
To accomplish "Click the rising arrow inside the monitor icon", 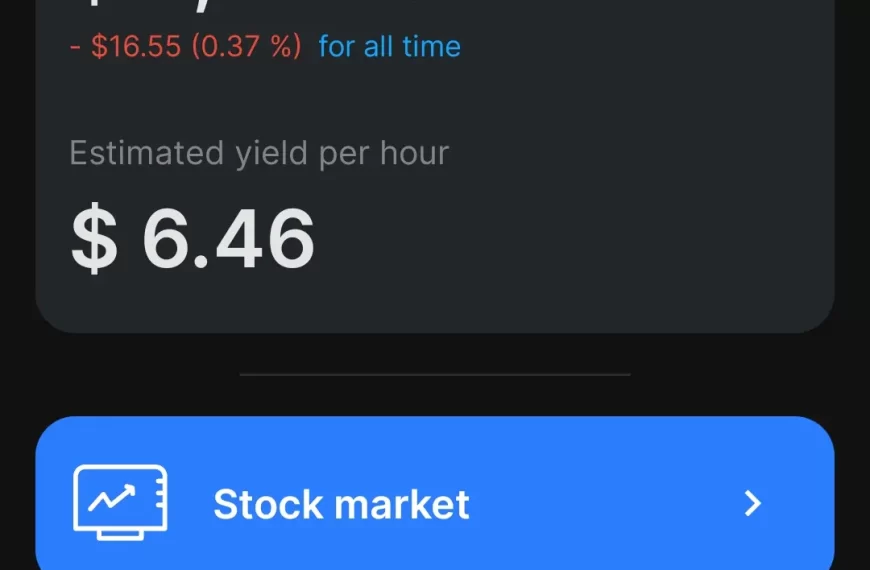I will coord(112,497).
